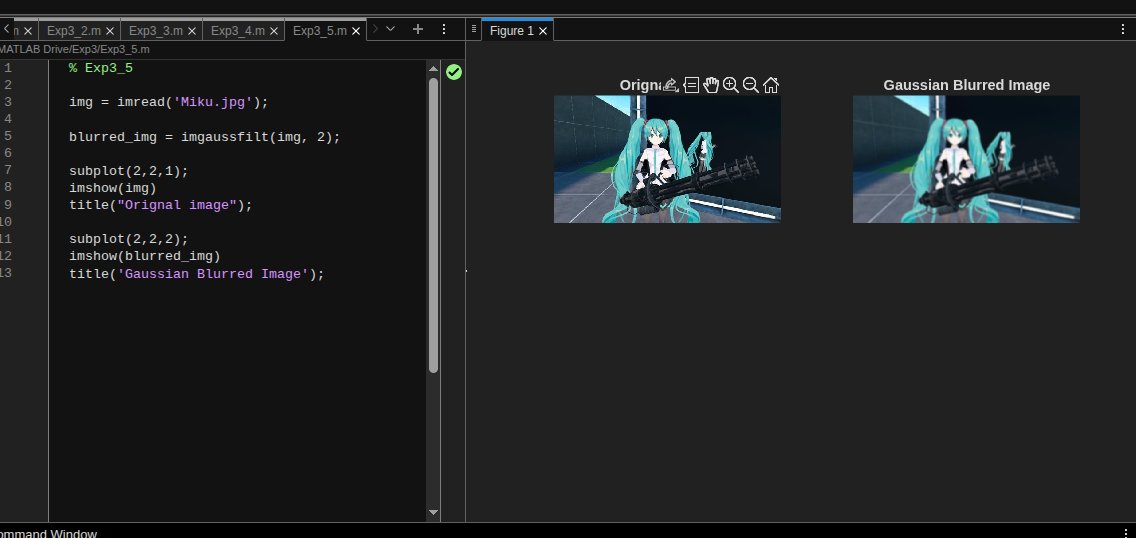This screenshot has height=538, width=1136.
Task: Click the editor scrollbar up arrow
Action: pyautogui.click(x=433, y=70)
